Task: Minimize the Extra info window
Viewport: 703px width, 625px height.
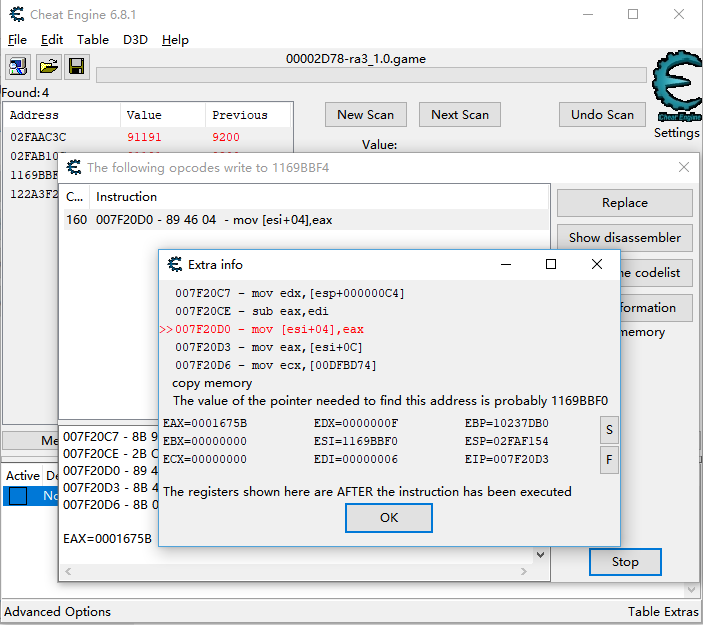Action: pos(506,264)
